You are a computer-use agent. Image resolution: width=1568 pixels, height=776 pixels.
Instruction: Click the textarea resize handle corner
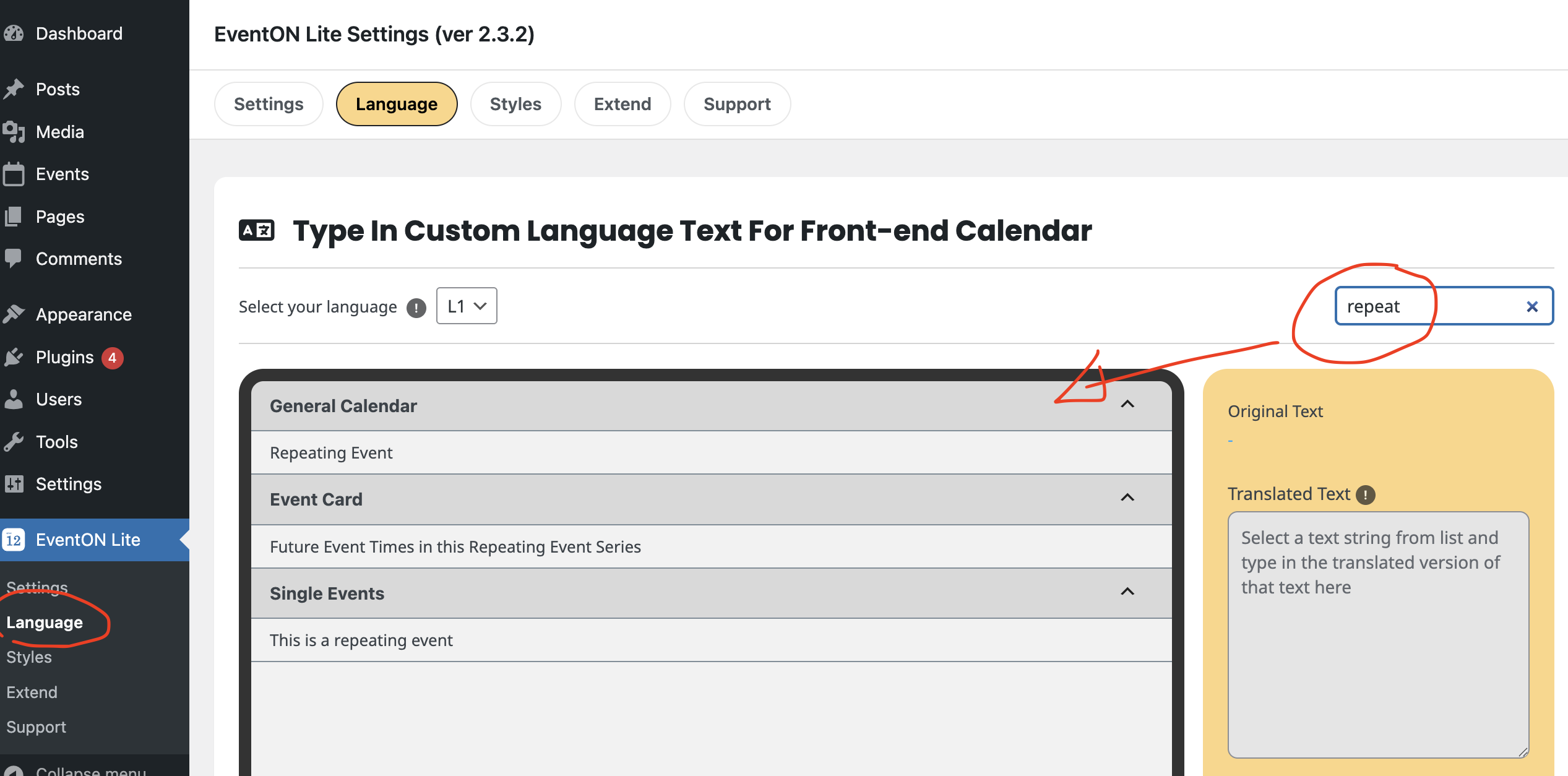(1523, 751)
